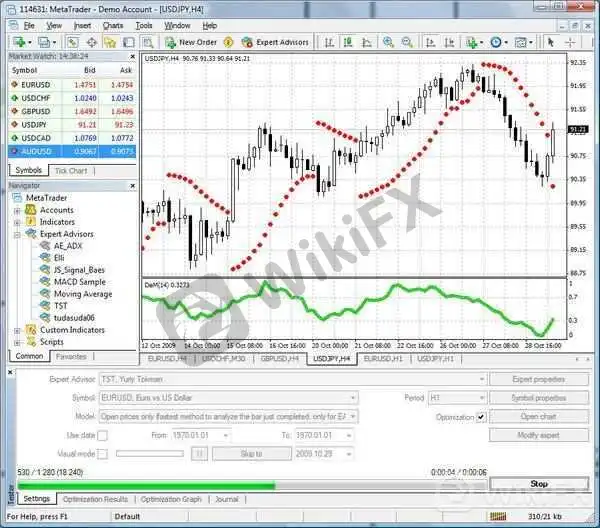Toggle the Navigator star-folder icon
Image resolution: width=600 pixels, height=528 pixels.
click(x=110, y=42)
